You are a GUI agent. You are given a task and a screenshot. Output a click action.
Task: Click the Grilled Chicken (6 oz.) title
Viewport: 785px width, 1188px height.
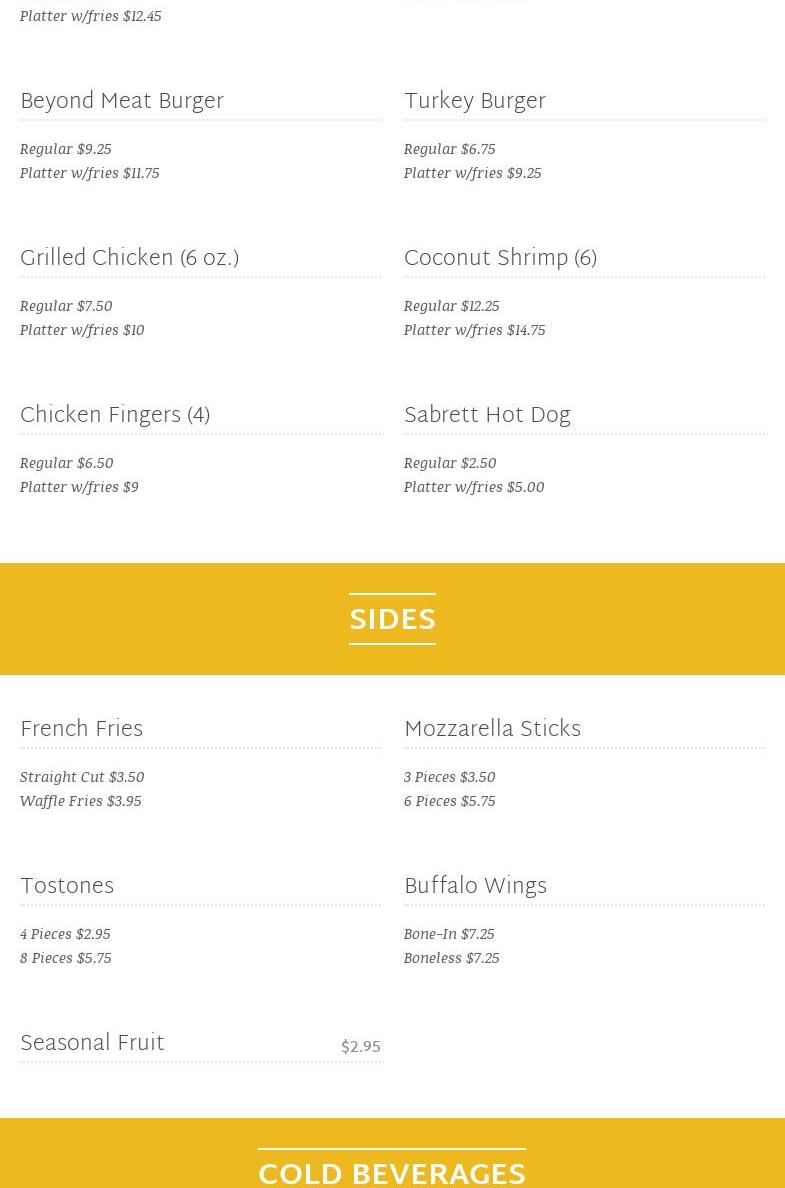coord(129,259)
